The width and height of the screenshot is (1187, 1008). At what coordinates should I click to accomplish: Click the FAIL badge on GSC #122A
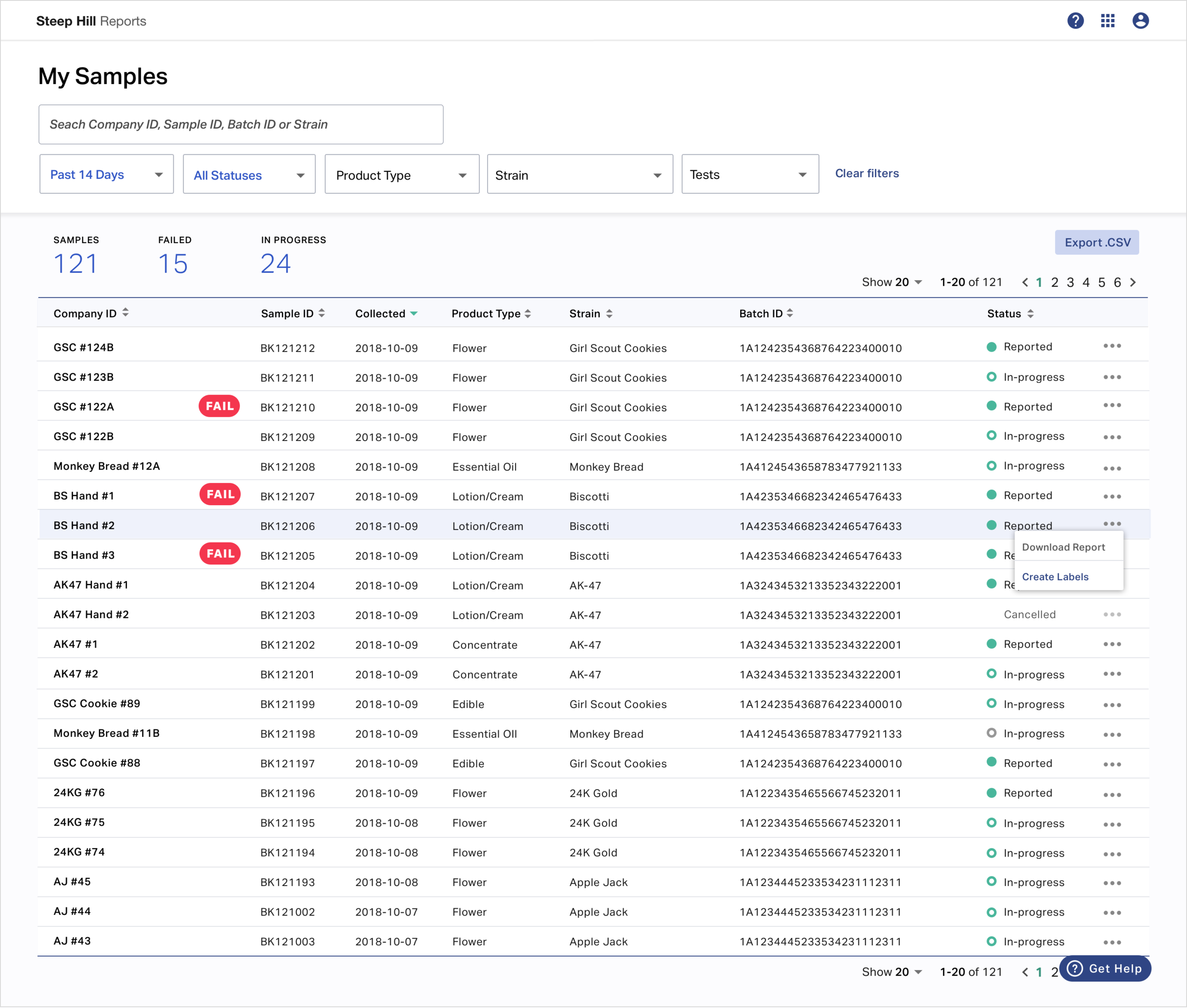219,406
